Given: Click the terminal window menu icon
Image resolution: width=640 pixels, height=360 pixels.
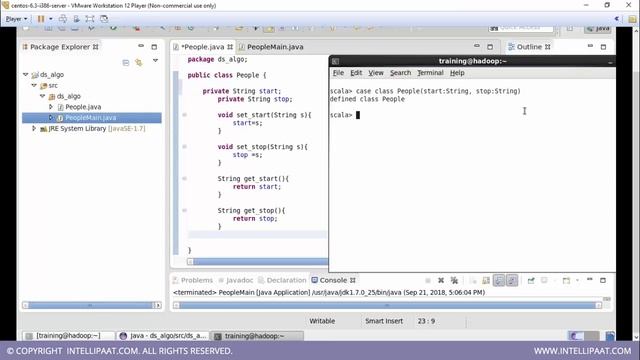Looking at the screenshot, I should [x=336, y=61].
